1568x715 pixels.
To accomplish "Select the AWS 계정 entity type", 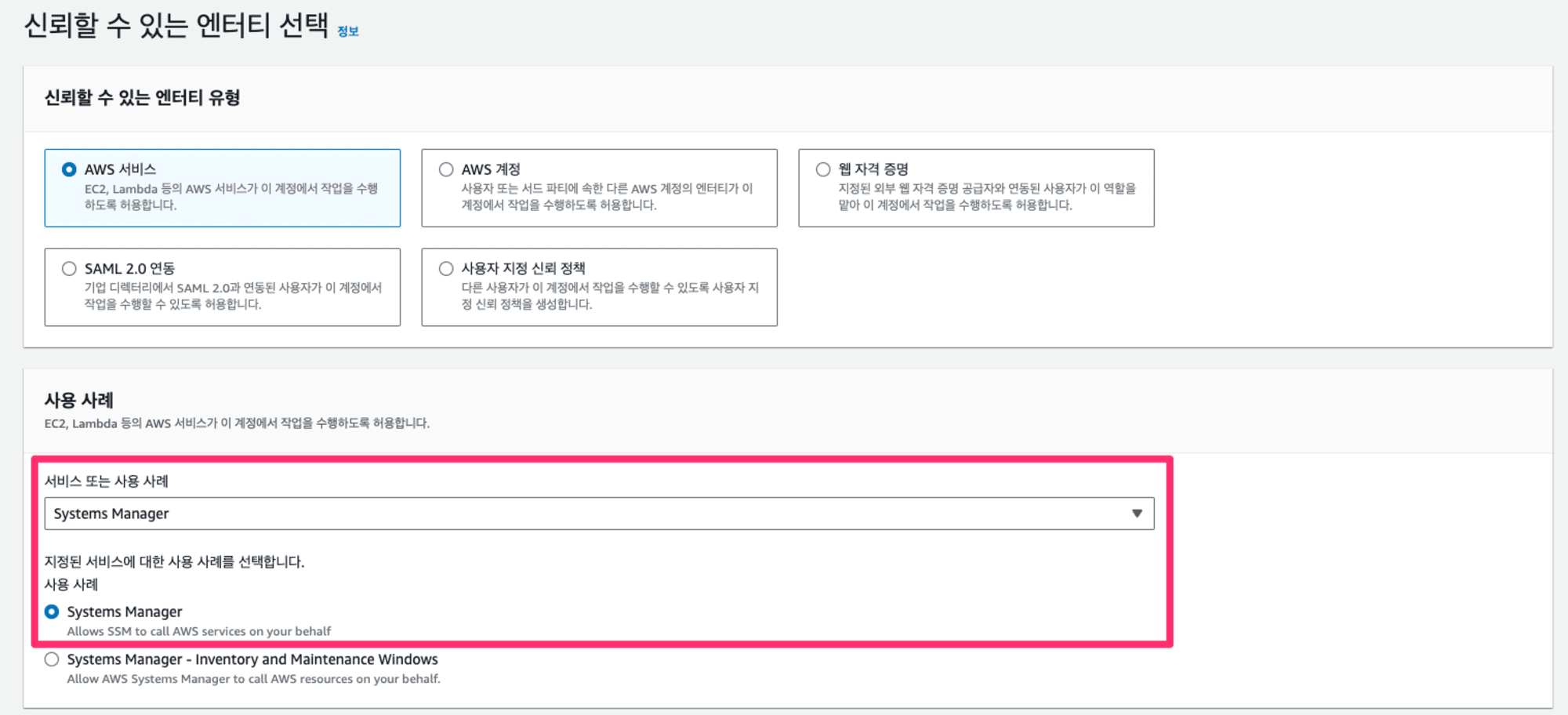I will tap(446, 169).
